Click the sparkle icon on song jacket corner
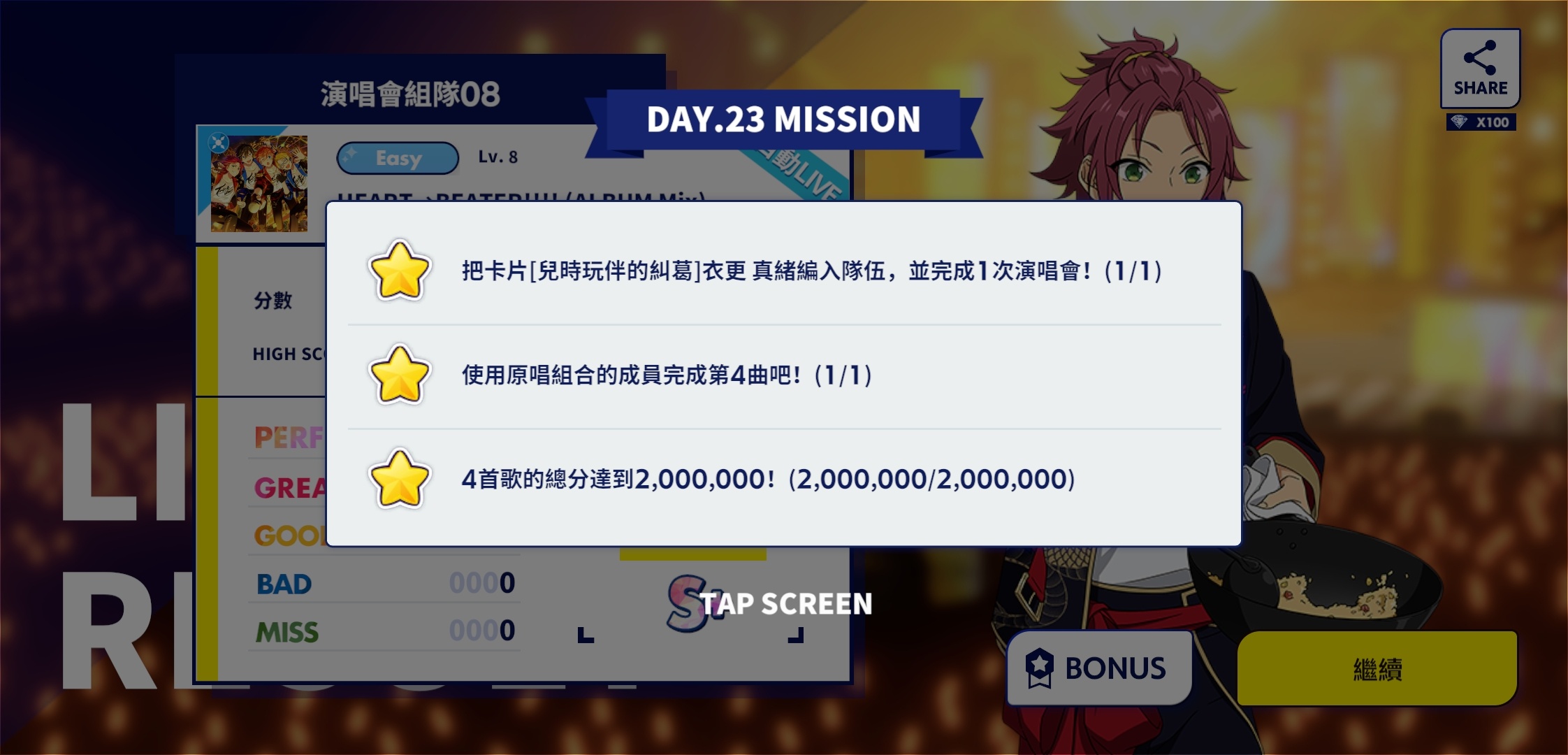1568x755 pixels. point(218,143)
